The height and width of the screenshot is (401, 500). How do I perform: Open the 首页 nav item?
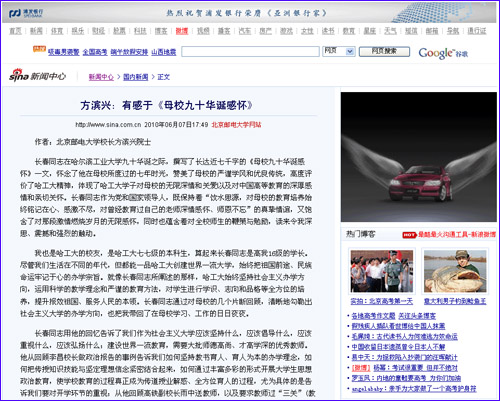tap(15, 31)
